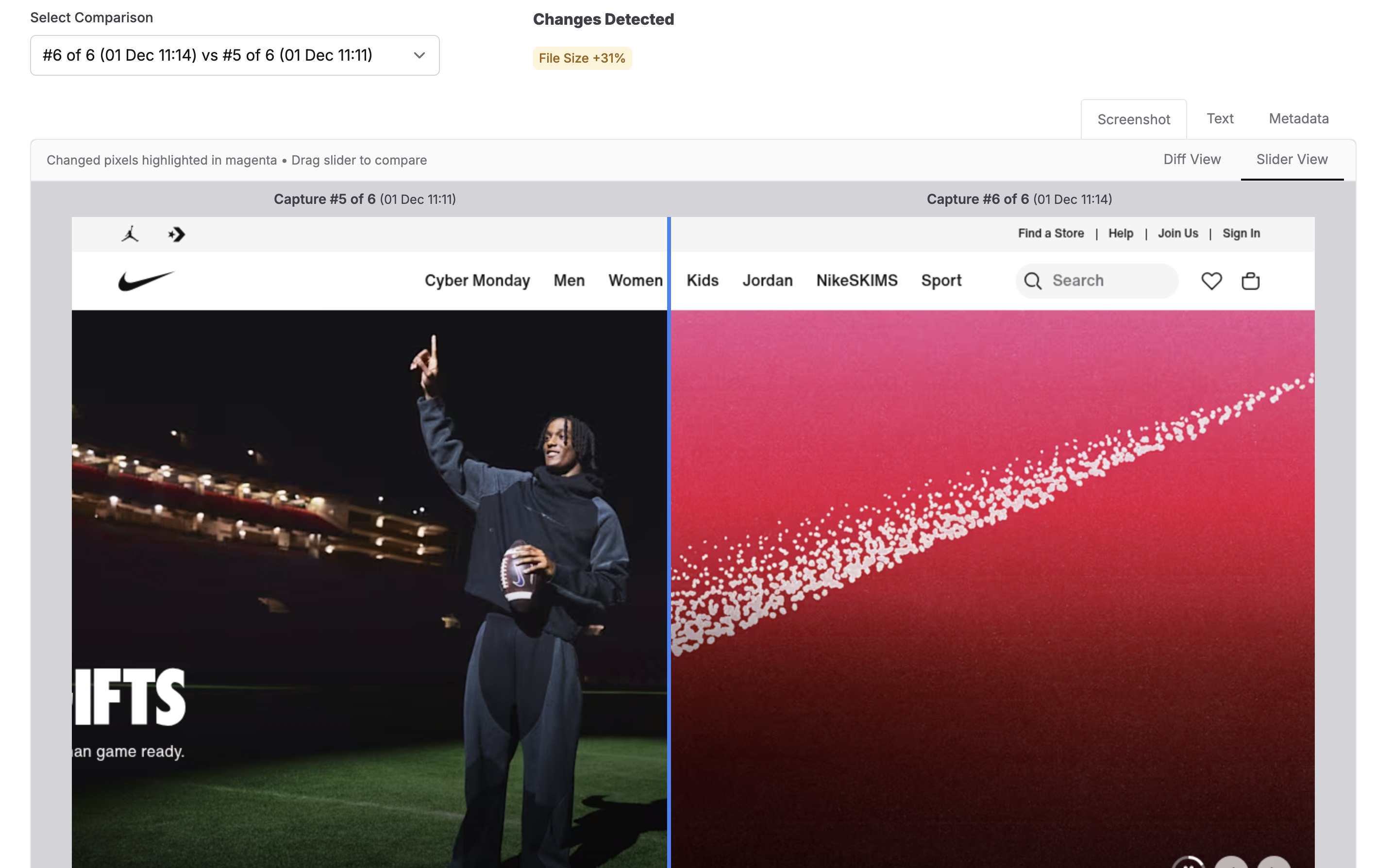Switch to Diff View
Viewport: 1376px width, 868px height.
tap(1192, 159)
